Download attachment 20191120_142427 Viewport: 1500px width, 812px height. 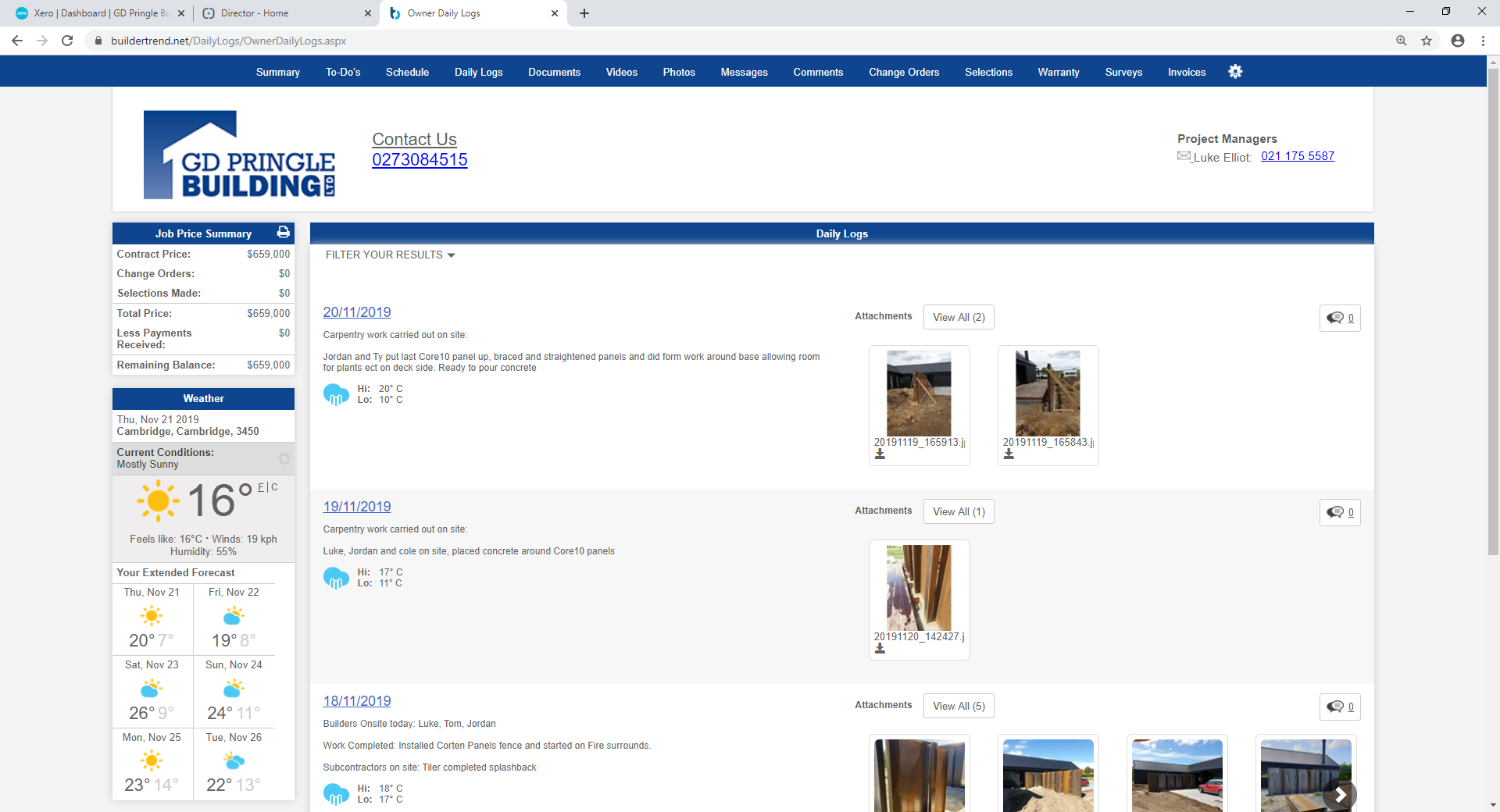(x=880, y=649)
